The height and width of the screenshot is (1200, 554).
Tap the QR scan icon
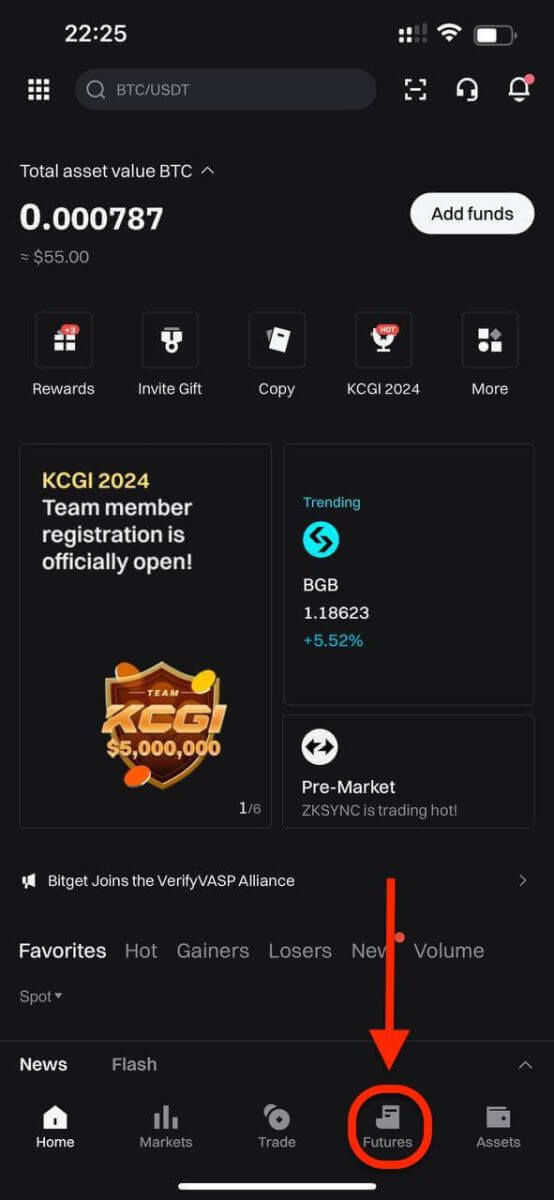click(415, 90)
